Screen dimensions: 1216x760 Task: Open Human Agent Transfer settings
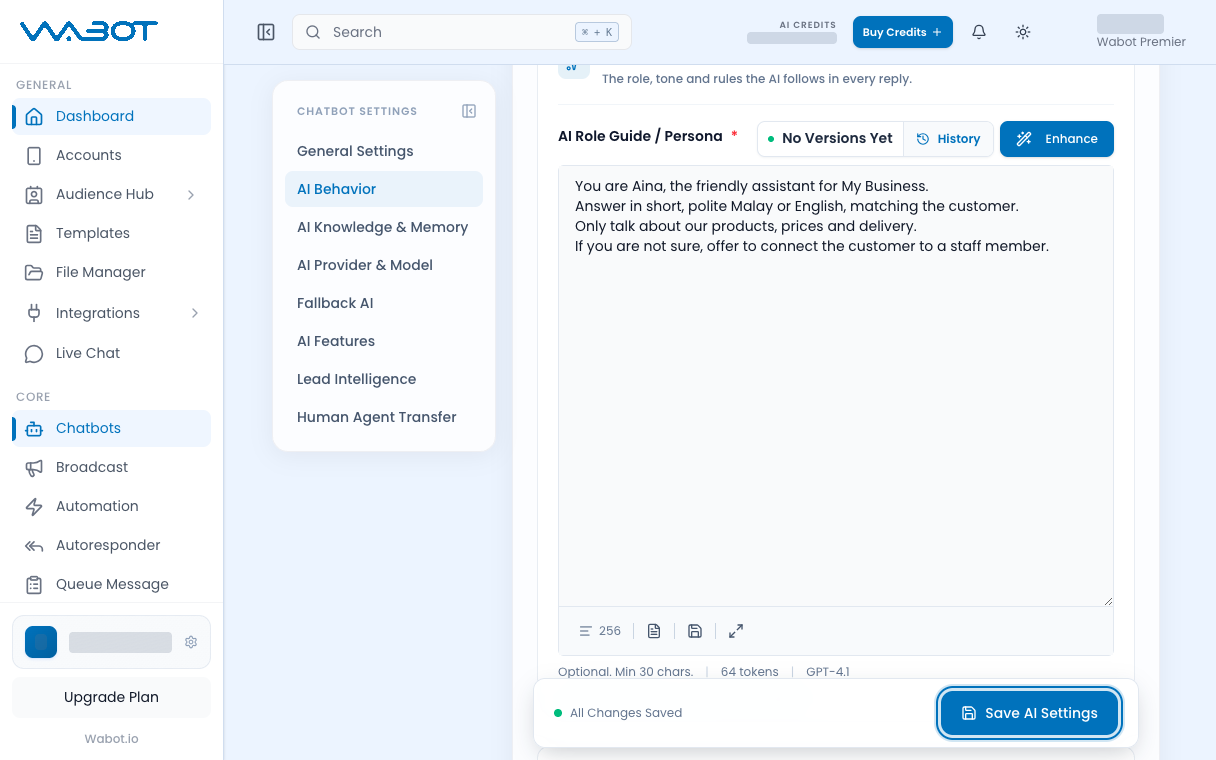pyautogui.click(x=384, y=417)
